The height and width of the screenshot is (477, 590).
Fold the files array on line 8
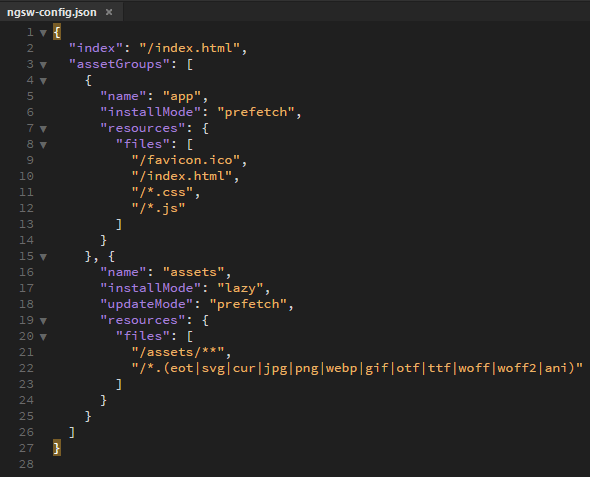pos(43,145)
